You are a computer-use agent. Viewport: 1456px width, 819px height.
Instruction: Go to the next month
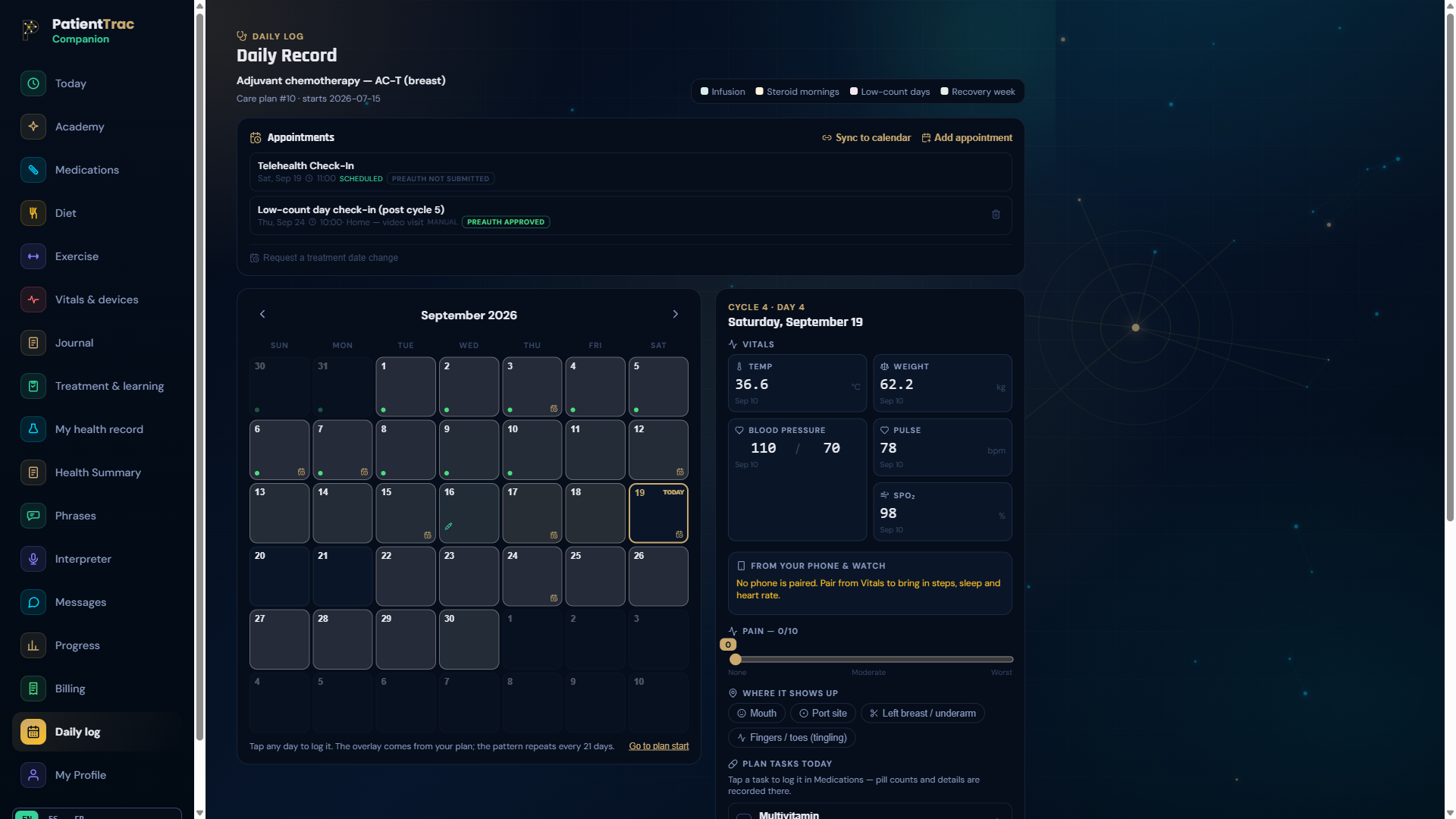tap(676, 314)
